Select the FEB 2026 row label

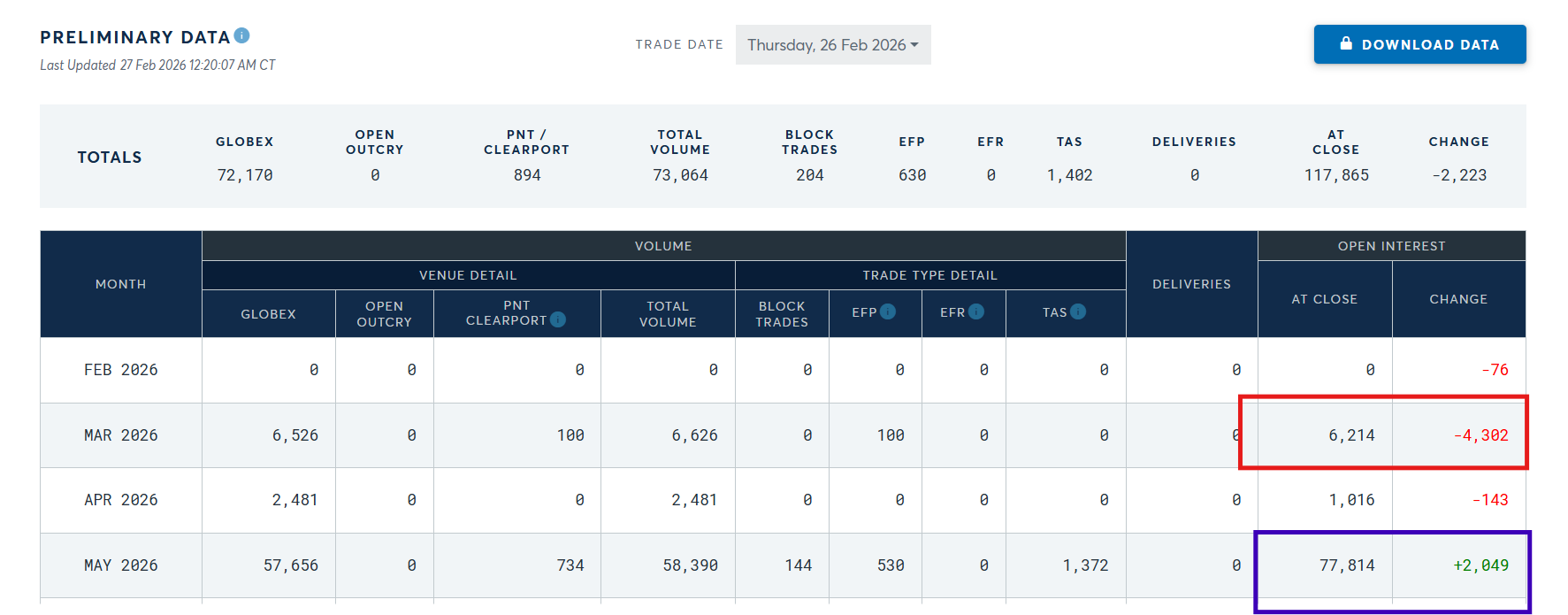click(x=121, y=370)
